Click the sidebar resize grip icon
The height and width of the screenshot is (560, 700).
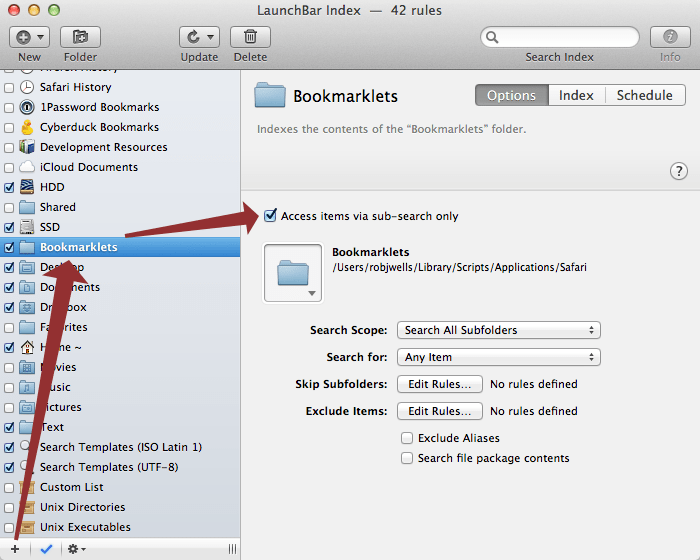point(232,549)
